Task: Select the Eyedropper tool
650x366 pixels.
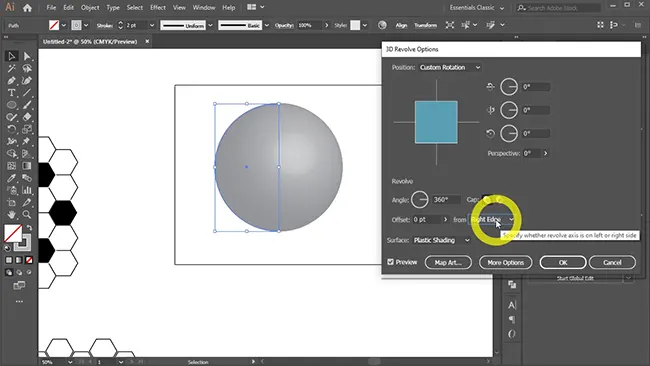Action: 12,178
